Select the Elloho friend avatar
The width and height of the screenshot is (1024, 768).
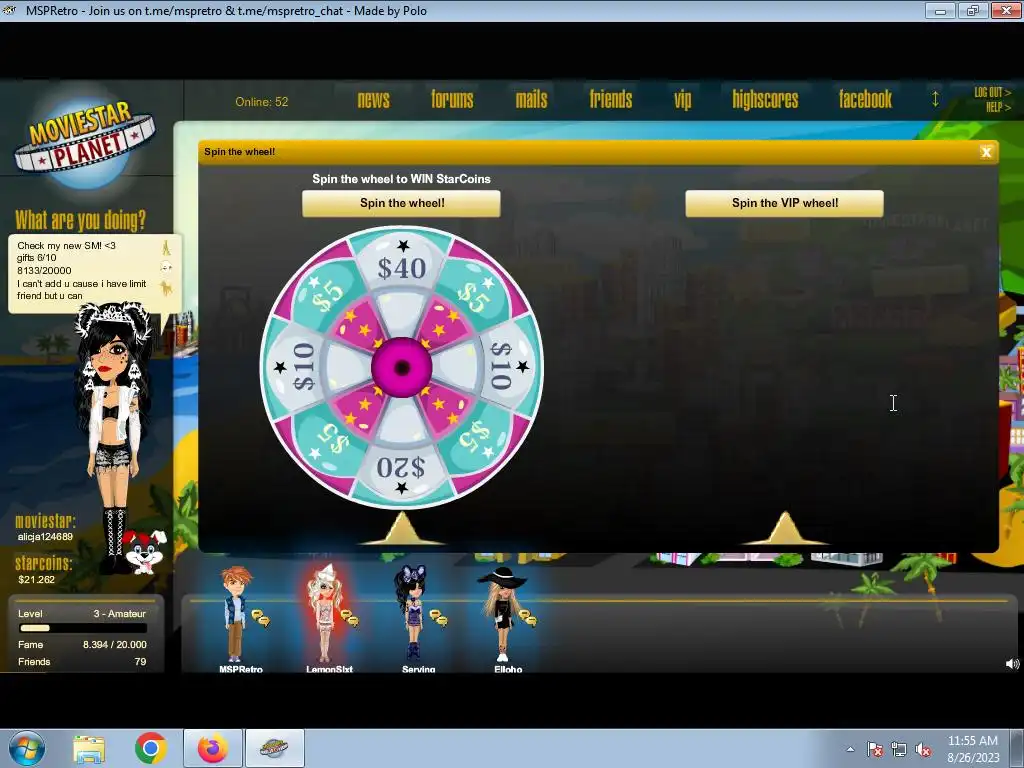[502, 614]
